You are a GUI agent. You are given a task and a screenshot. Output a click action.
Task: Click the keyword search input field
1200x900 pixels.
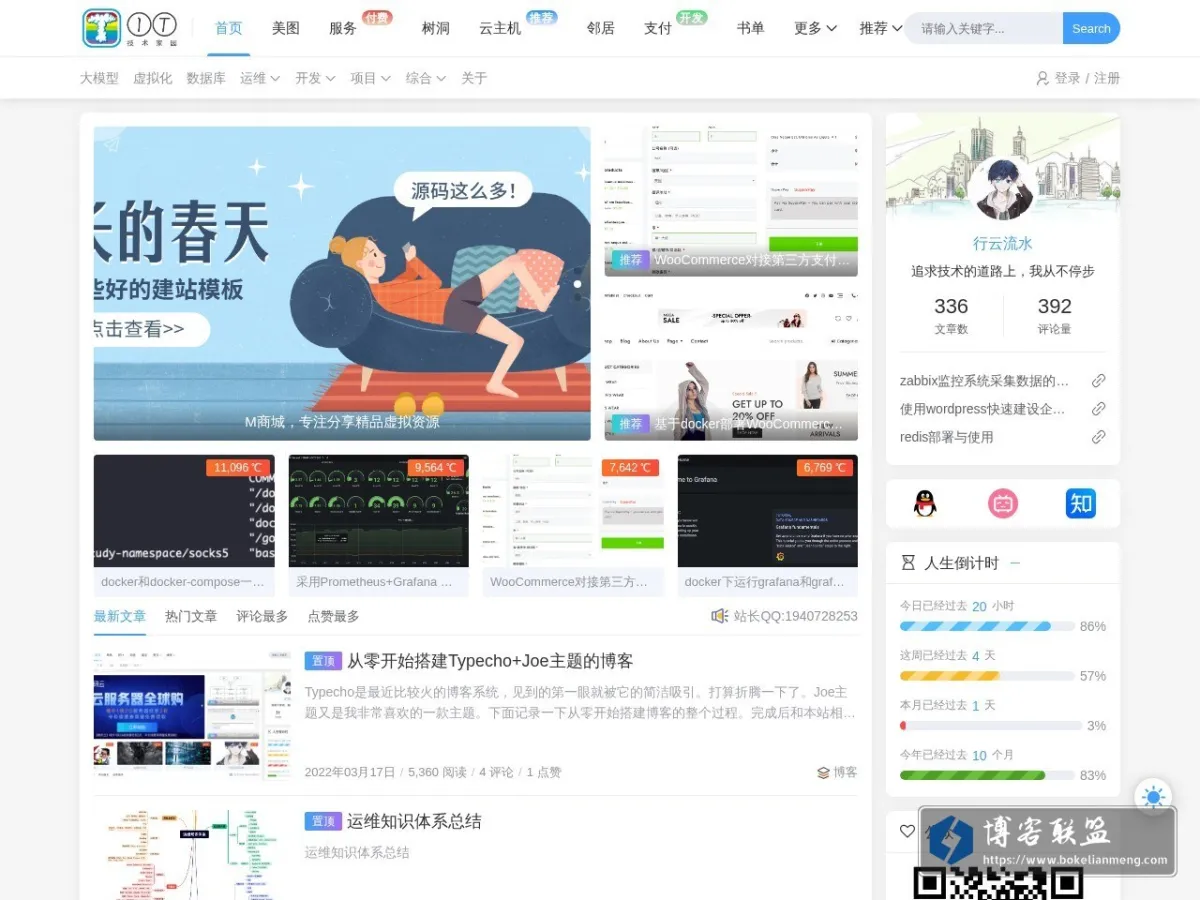tap(984, 28)
